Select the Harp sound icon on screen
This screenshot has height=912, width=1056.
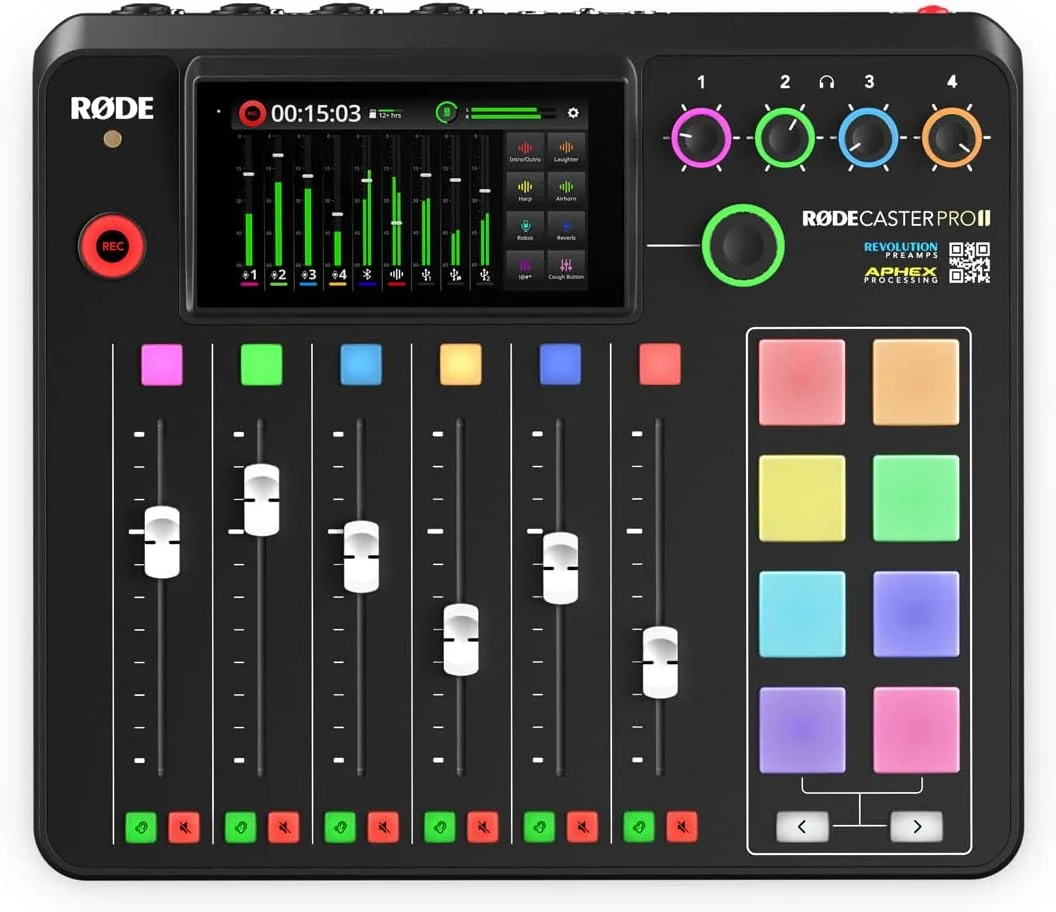525,186
